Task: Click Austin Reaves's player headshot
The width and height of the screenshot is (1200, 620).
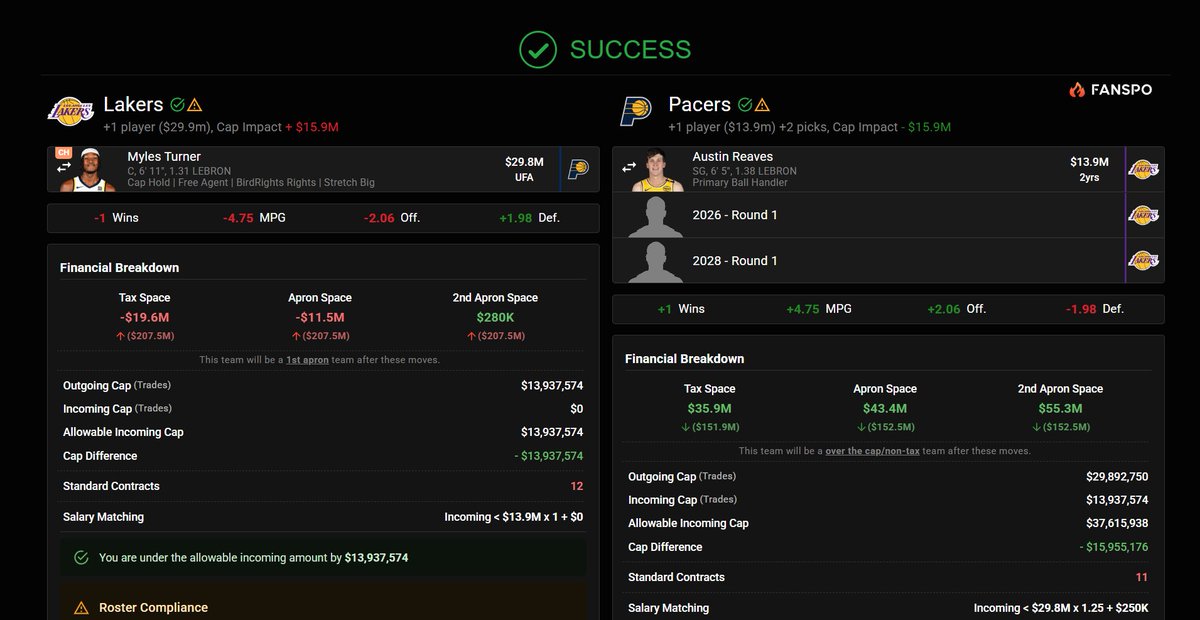Action: tap(656, 170)
